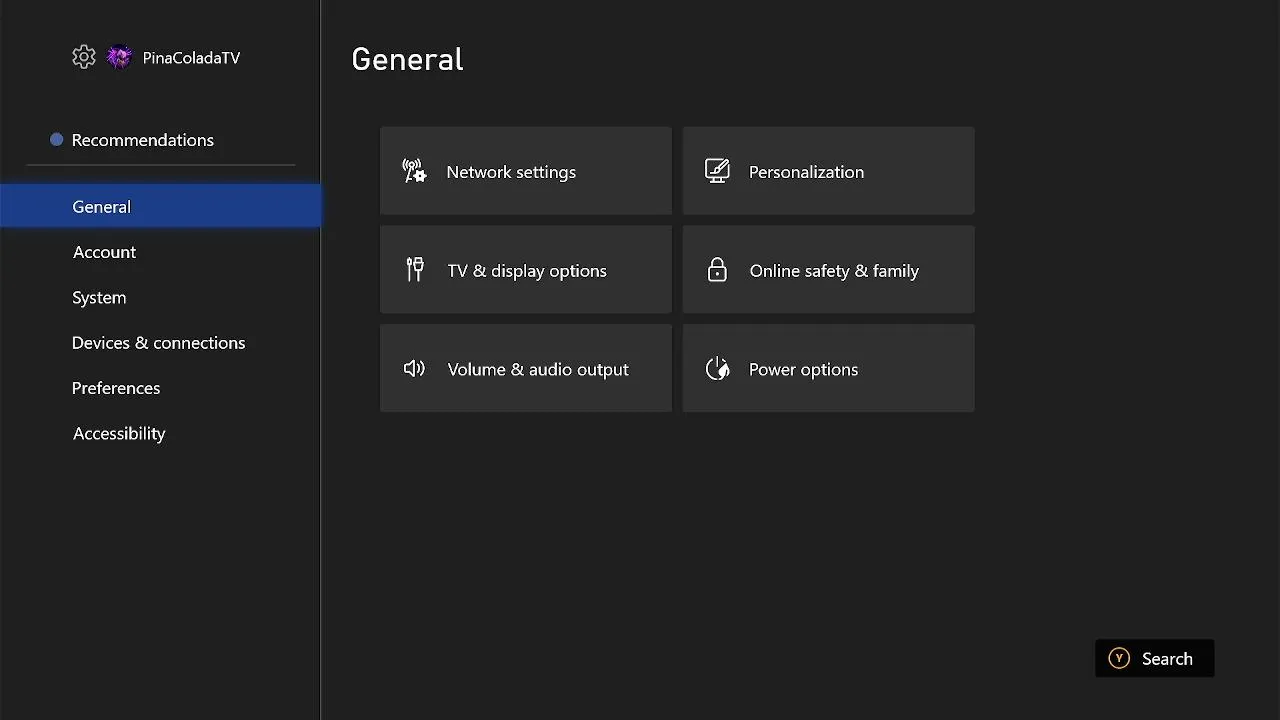This screenshot has height=720, width=1280.
Task: Click the Power options icon
Action: (x=717, y=369)
